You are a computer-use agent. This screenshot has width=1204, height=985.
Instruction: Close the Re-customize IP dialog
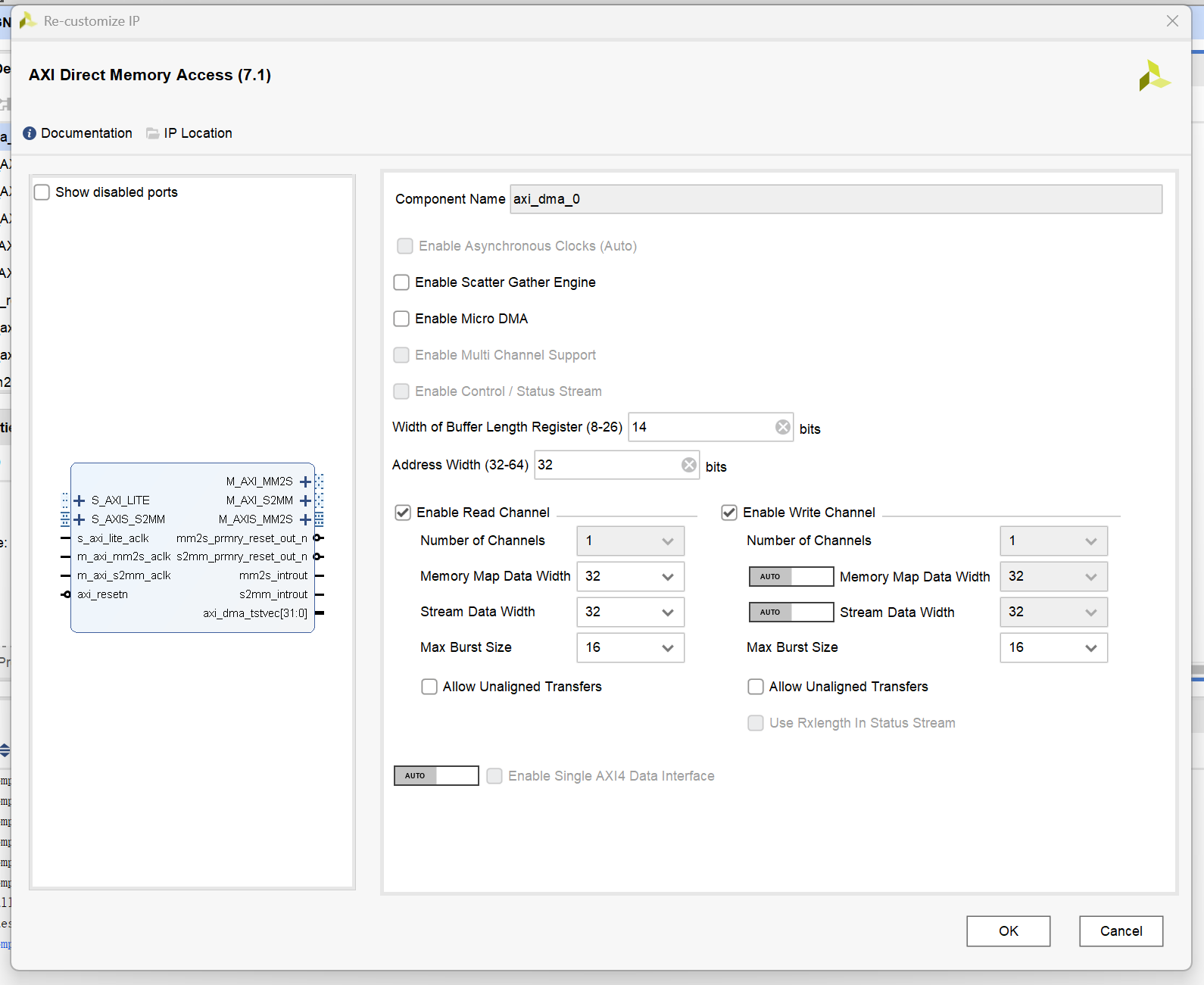click(1172, 20)
